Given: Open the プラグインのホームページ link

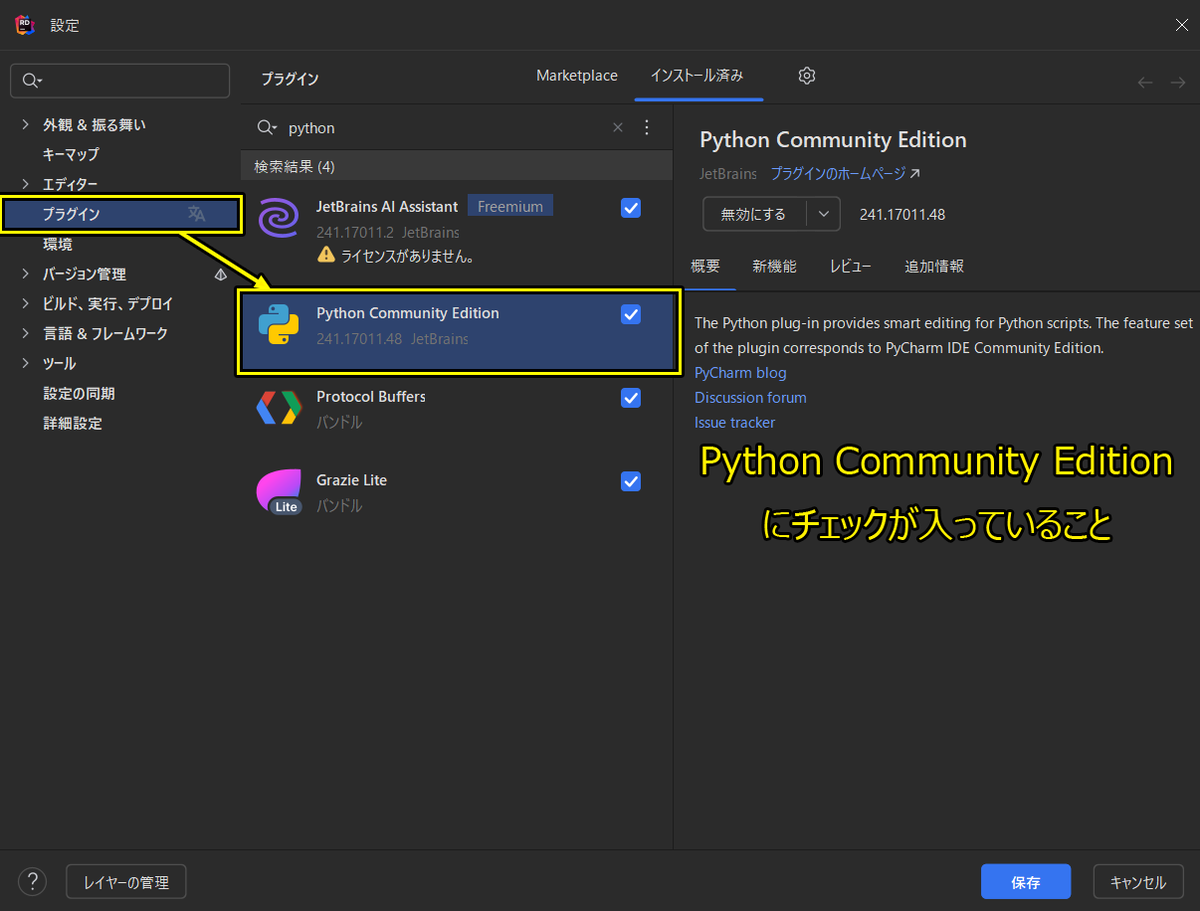Looking at the screenshot, I should pos(845,173).
